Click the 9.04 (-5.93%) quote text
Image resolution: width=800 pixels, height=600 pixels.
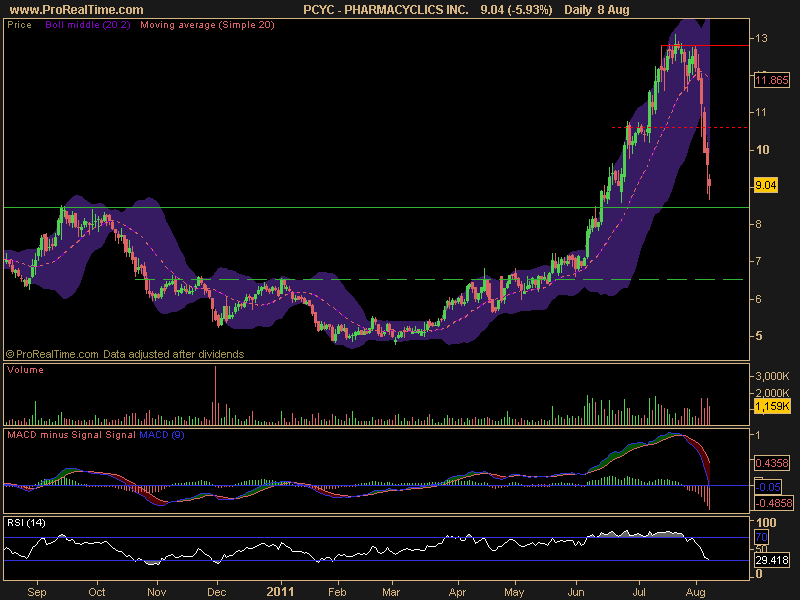point(516,10)
